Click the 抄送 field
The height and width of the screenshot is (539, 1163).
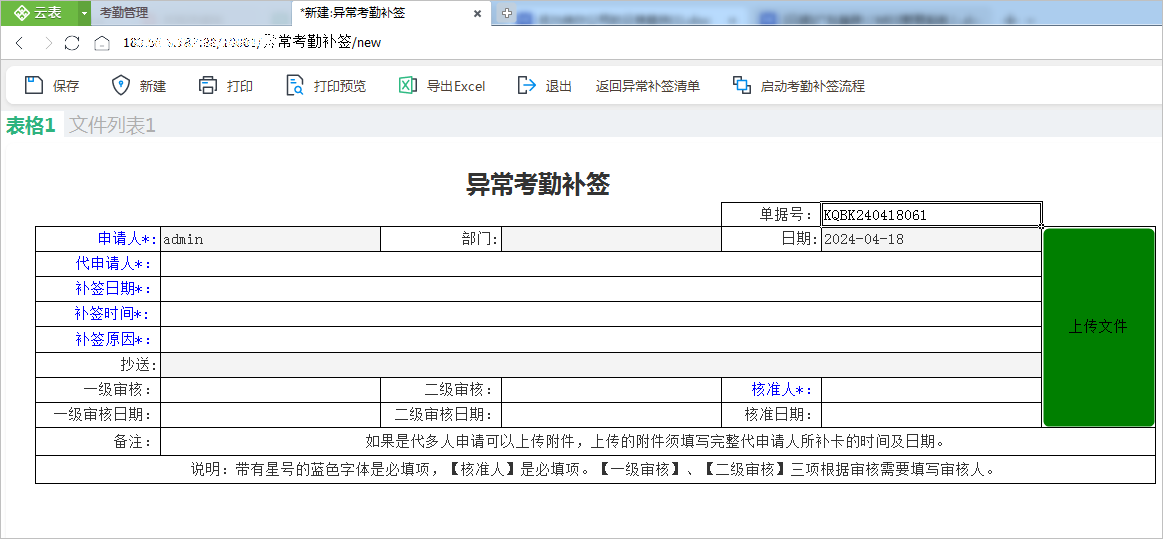click(601, 365)
